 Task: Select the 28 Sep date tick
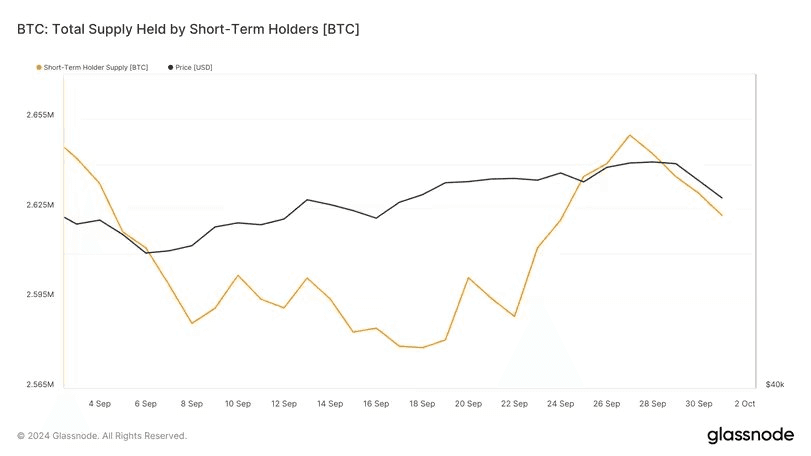pos(653,404)
